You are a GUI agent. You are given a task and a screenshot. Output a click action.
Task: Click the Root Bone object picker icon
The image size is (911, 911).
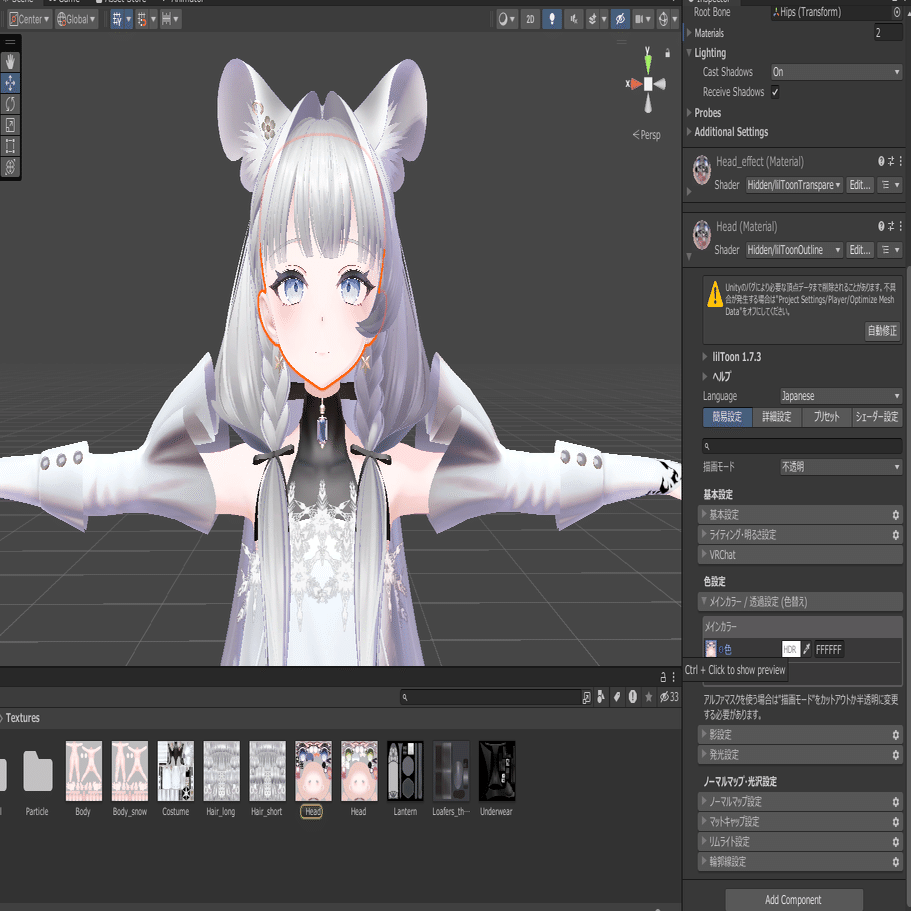[897, 12]
